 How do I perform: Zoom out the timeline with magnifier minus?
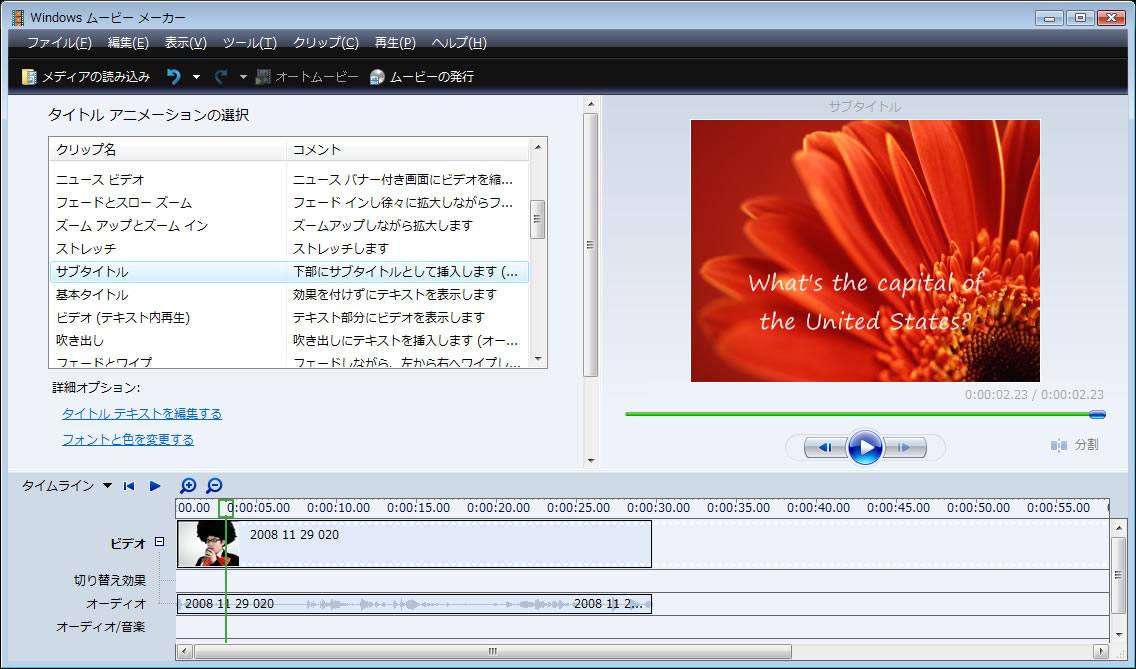[x=214, y=486]
